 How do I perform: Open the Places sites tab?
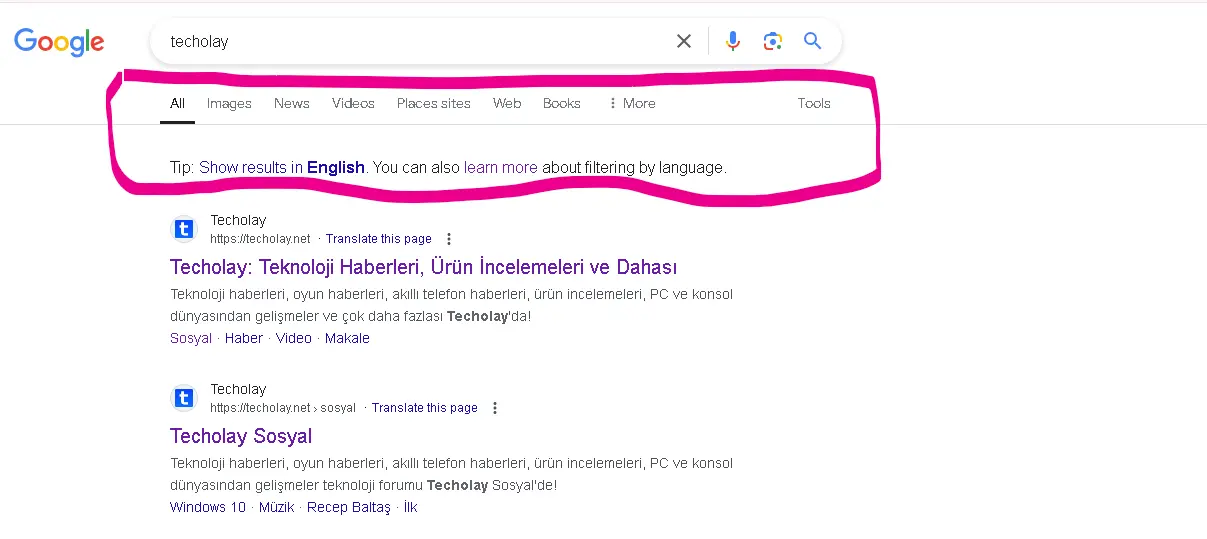[433, 103]
